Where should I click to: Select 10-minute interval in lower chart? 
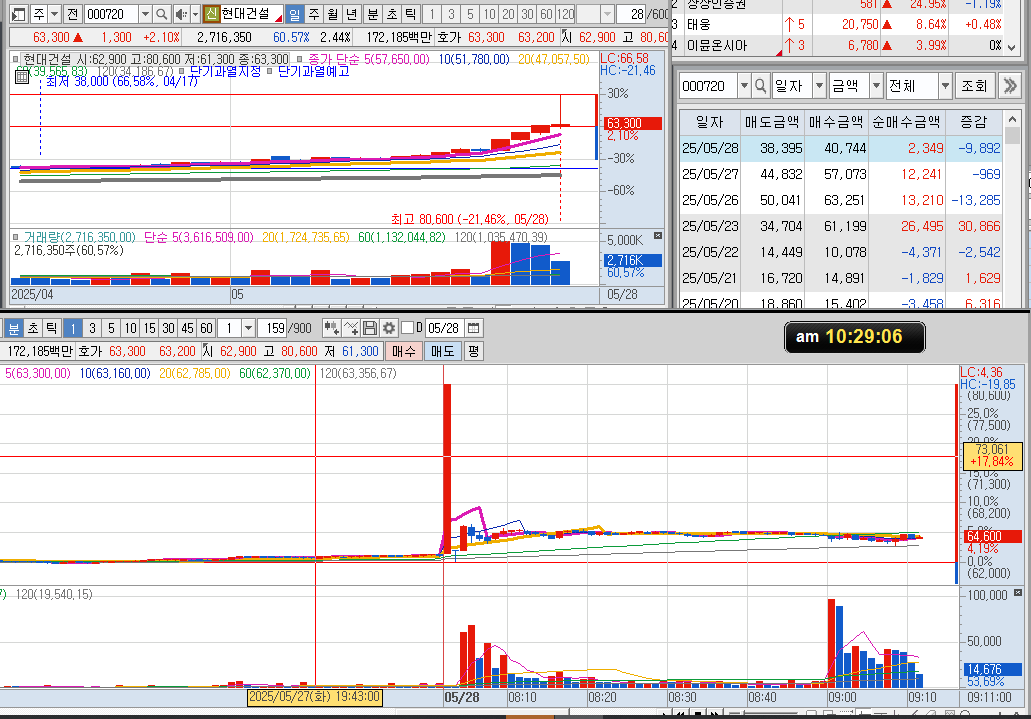130,328
